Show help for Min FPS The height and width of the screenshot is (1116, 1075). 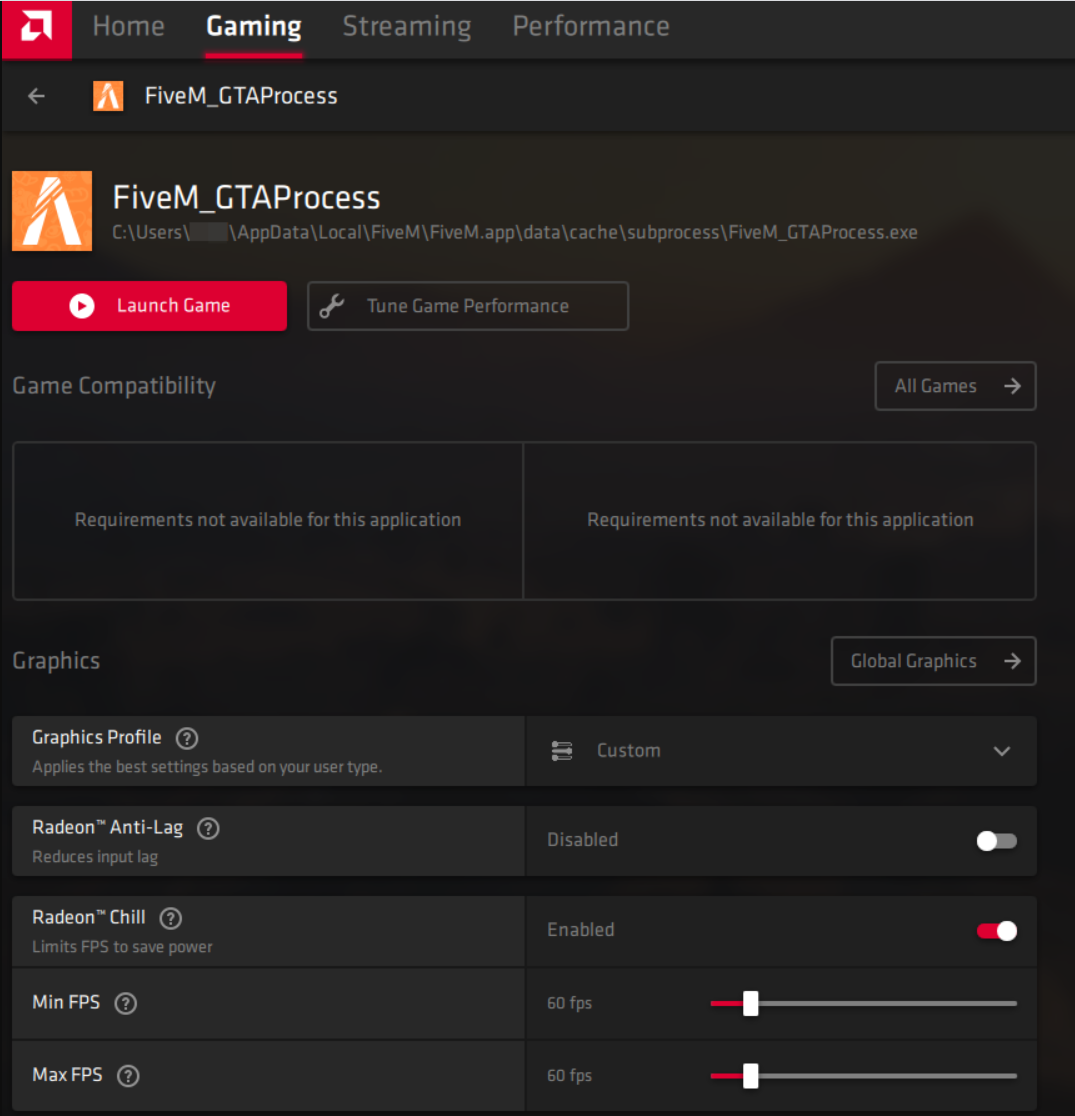[125, 1003]
